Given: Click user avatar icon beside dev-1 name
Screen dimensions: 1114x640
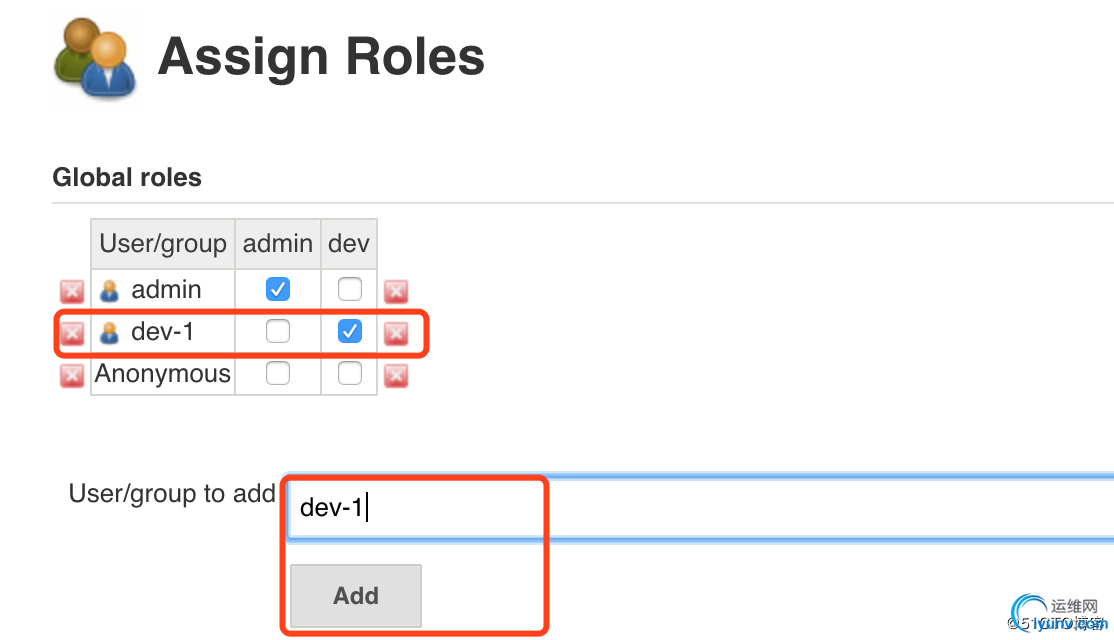Looking at the screenshot, I should [109, 332].
